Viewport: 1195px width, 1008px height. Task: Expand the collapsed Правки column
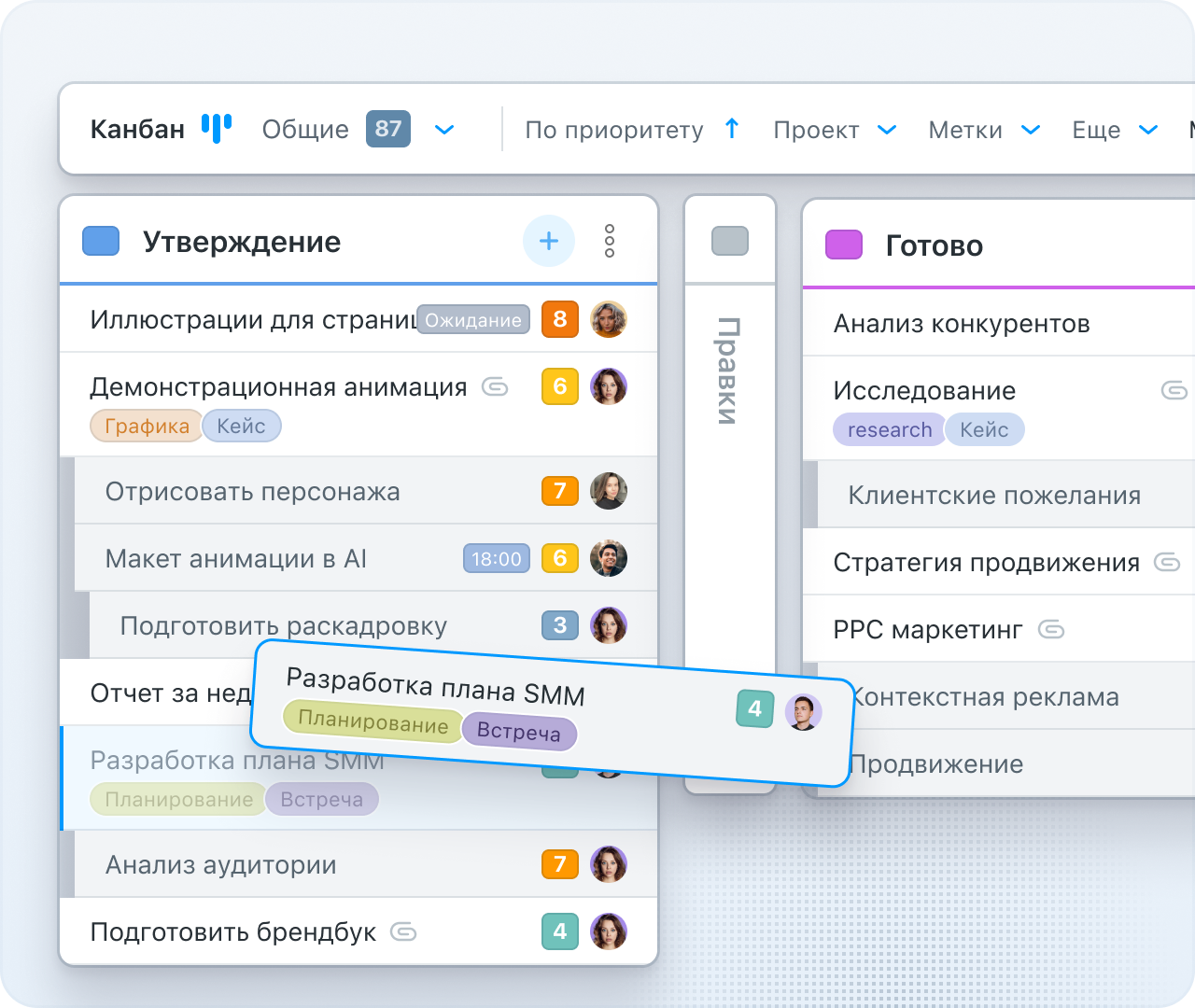point(730,373)
